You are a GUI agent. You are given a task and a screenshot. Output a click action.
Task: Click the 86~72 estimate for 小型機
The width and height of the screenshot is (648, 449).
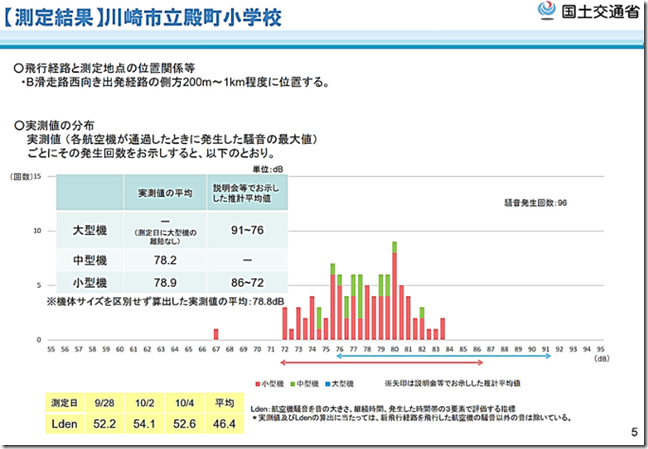(247, 283)
